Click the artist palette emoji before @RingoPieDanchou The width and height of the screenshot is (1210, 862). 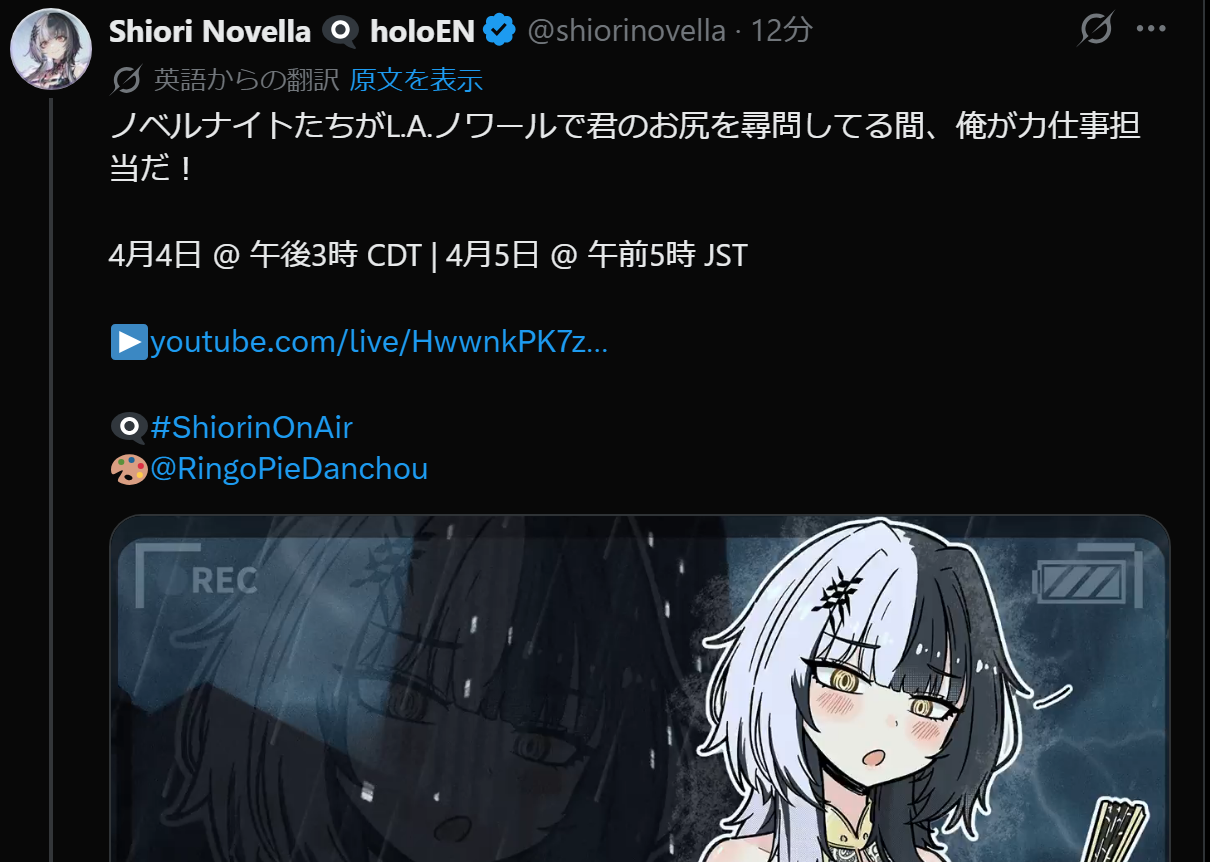pyautogui.click(x=129, y=469)
